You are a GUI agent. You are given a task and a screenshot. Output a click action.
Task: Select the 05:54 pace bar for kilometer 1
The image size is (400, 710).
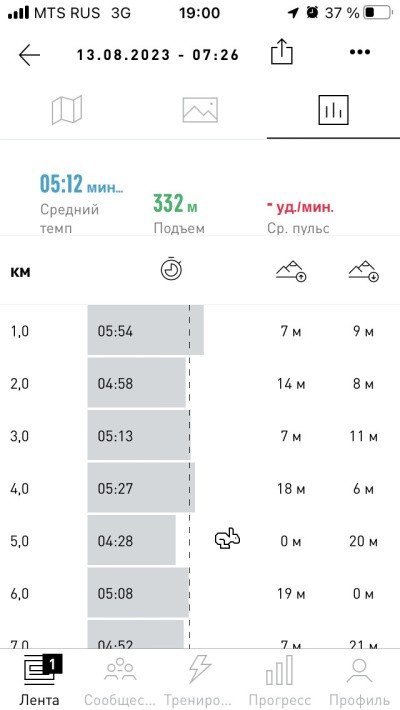[x=145, y=330]
